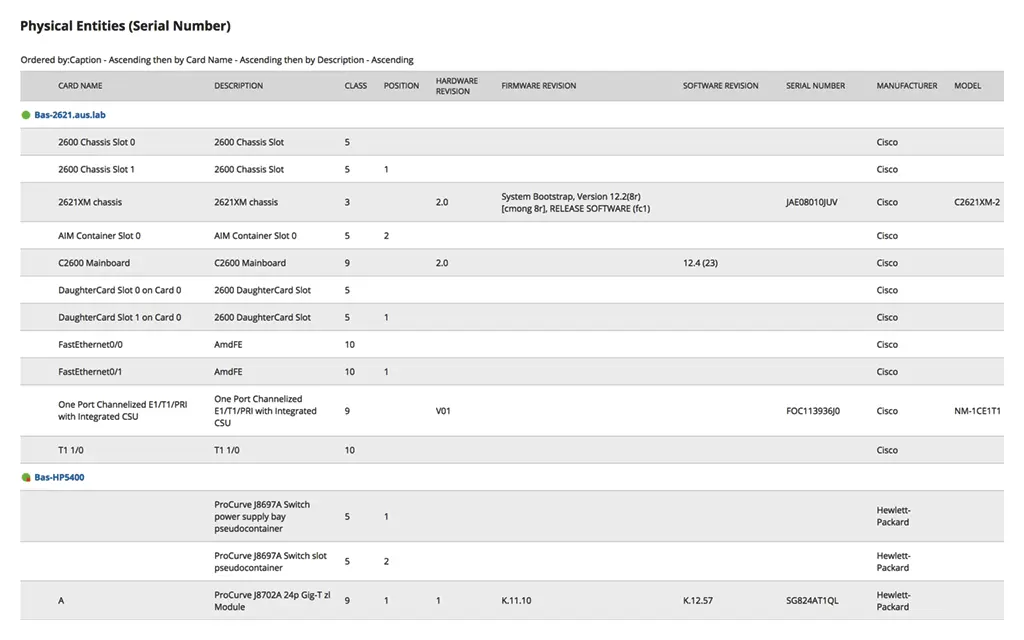1024x640 pixels.
Task: Select the 2621XM chassis row
Action: tap(512, 202)
